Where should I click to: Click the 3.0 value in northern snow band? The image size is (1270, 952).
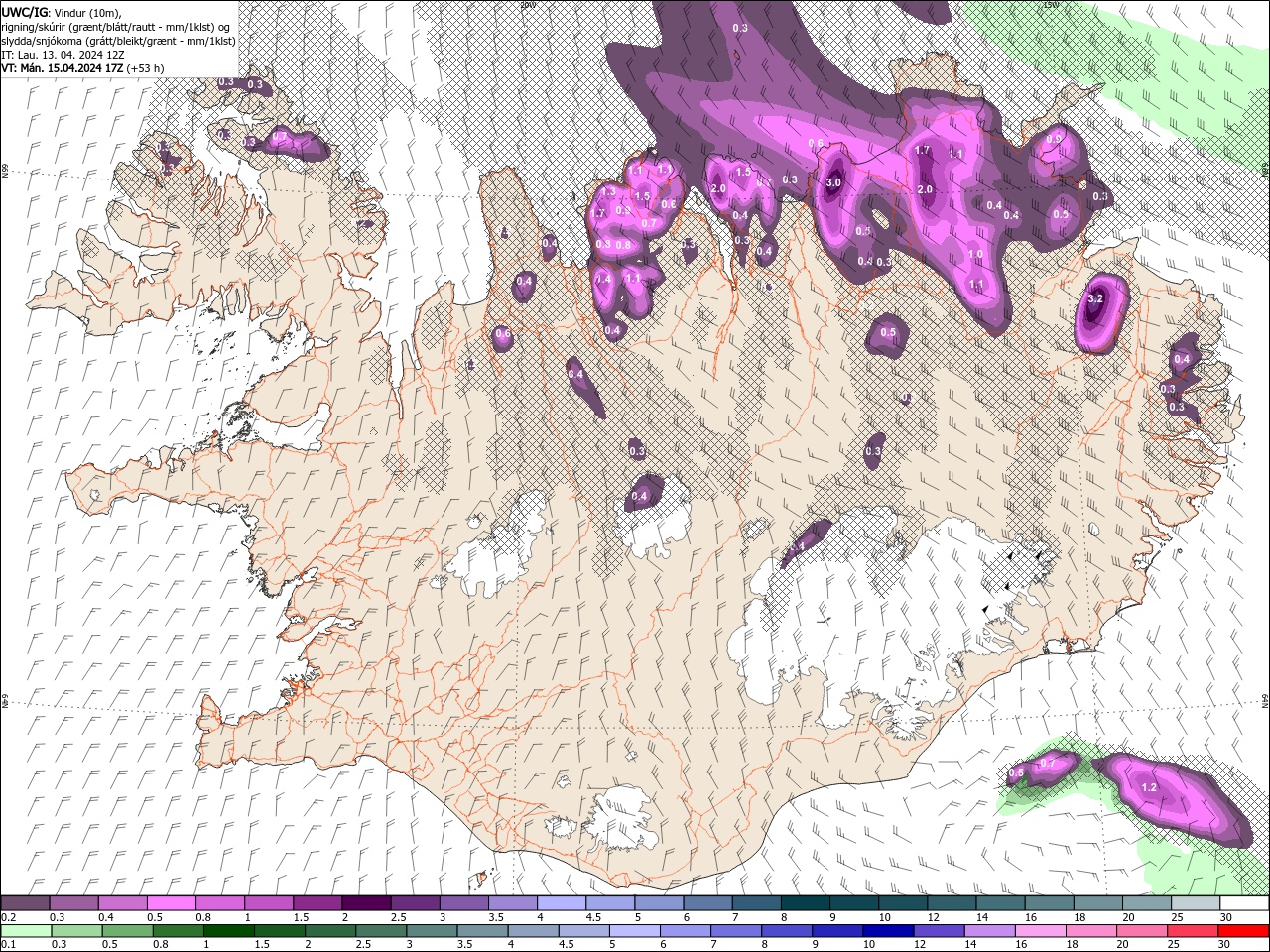(833, 182)
